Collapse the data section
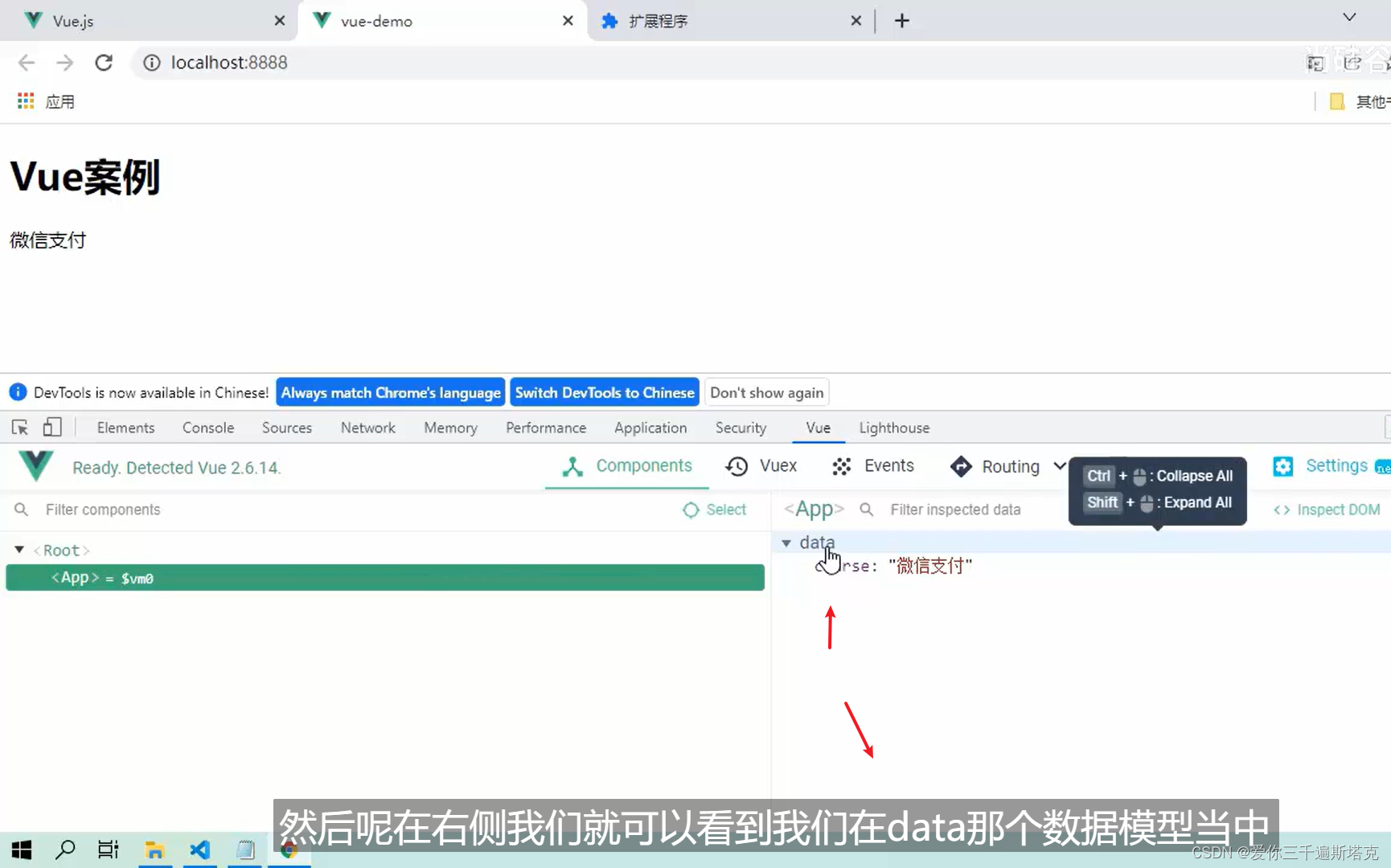The height and width of the screenshot is (868, 1391). (x=786, y=542)
